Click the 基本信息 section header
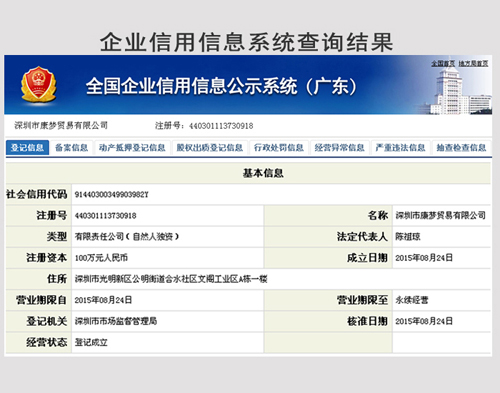500x393 pixels. tap(263, 173)
